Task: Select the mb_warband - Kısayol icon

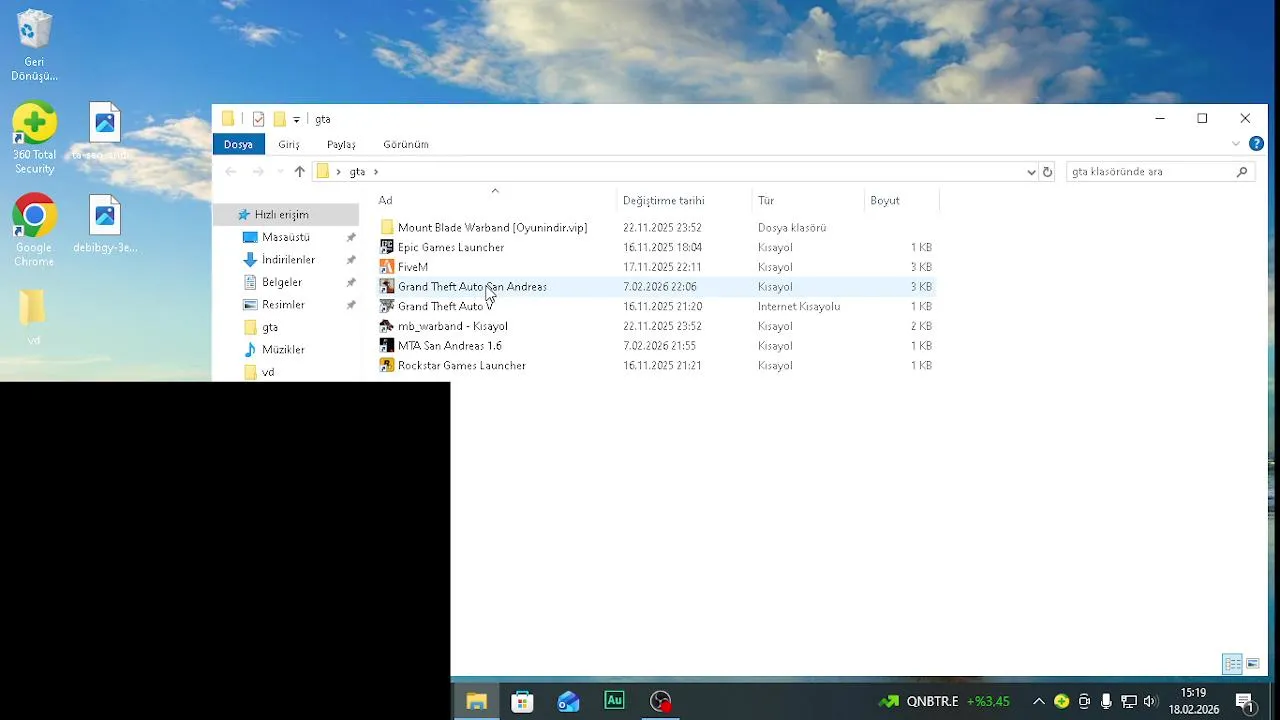Action: click(x=387, y=326)
